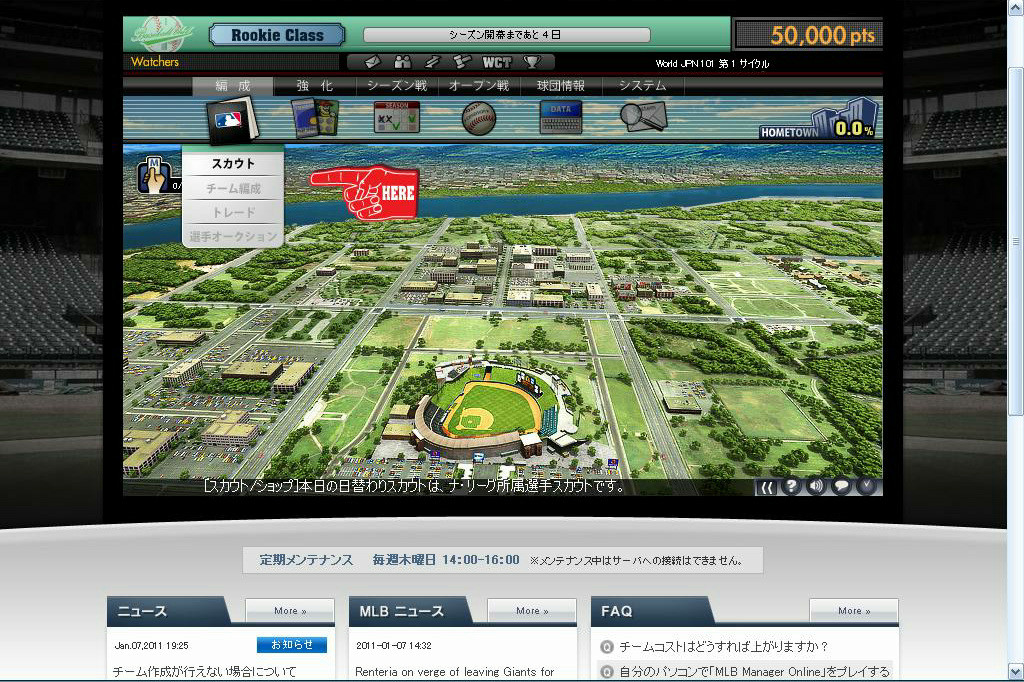Click the trophy icon in the black bar
Viewport: 1024px width, 682px height.
point(532,62)
